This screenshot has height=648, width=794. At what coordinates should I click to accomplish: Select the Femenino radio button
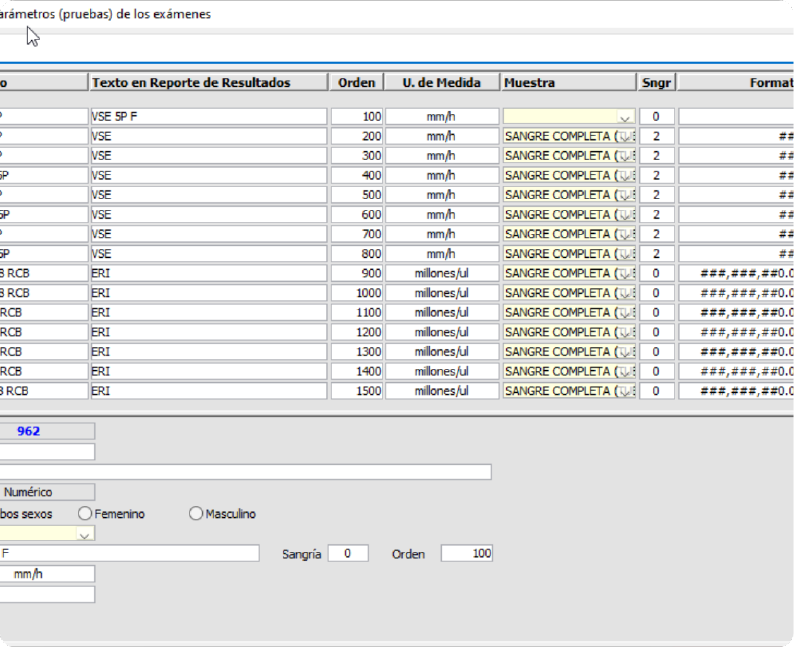click(85, 514)
